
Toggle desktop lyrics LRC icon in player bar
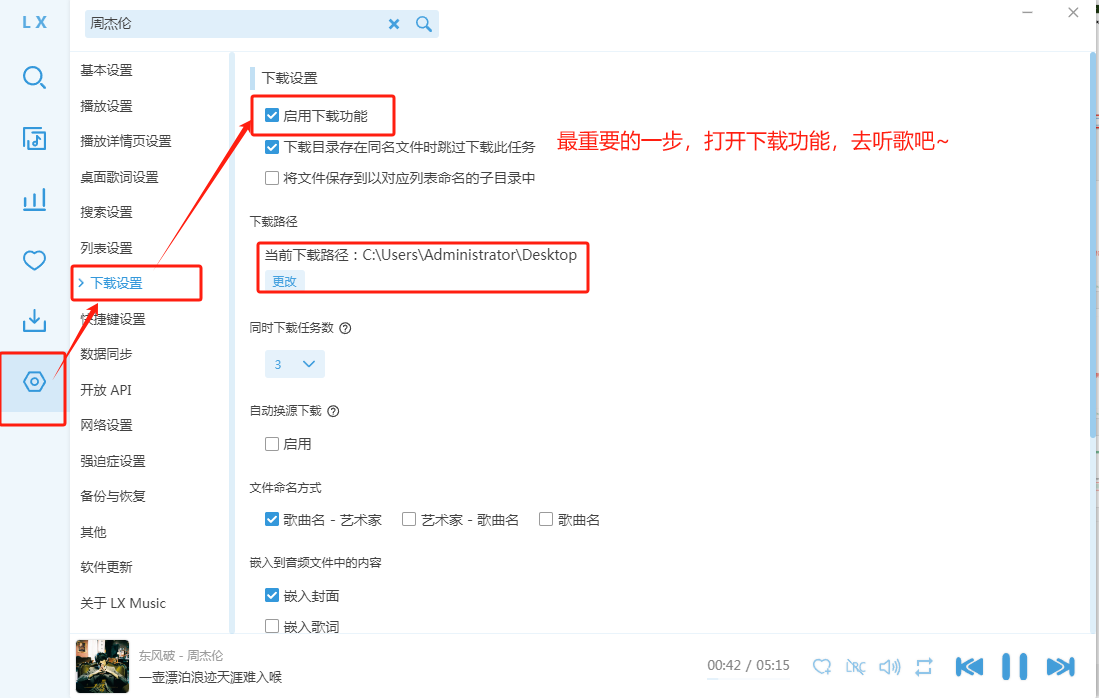point(856,666)
